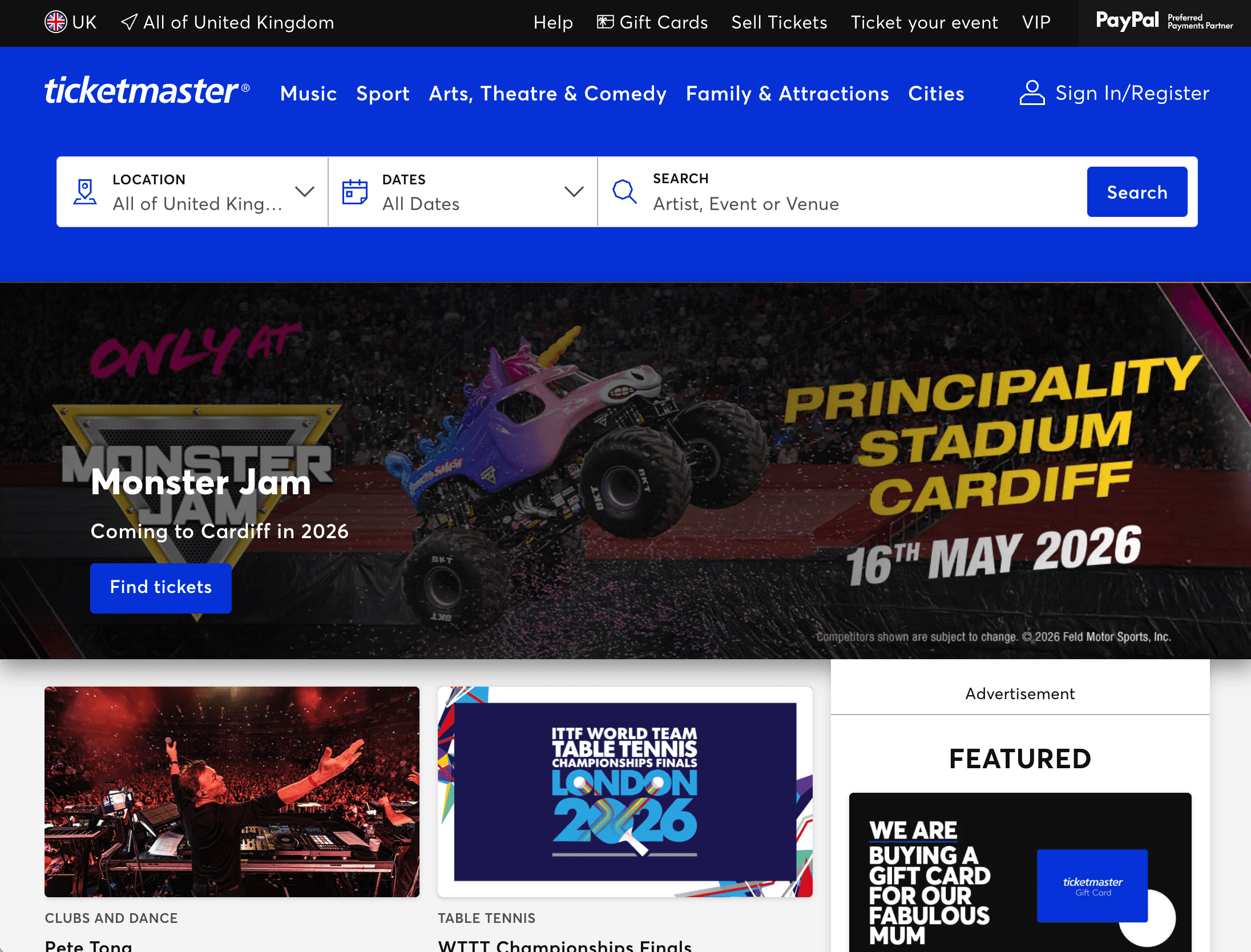Click the PayPal Preferred Payments Partner logo

pyautogui.click(x=1164, y=22)
